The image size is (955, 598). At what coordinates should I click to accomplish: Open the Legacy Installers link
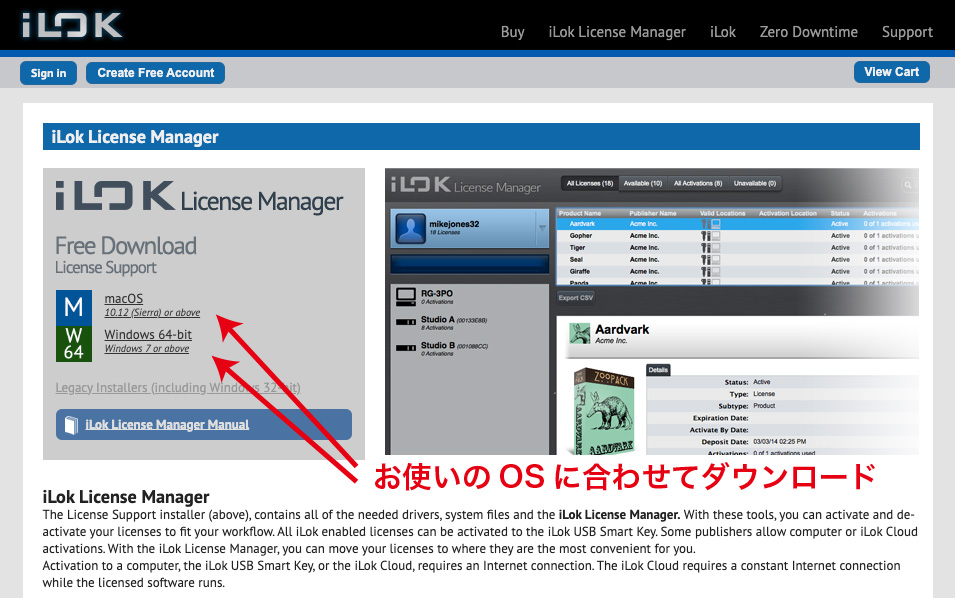[x=178, y=387]
